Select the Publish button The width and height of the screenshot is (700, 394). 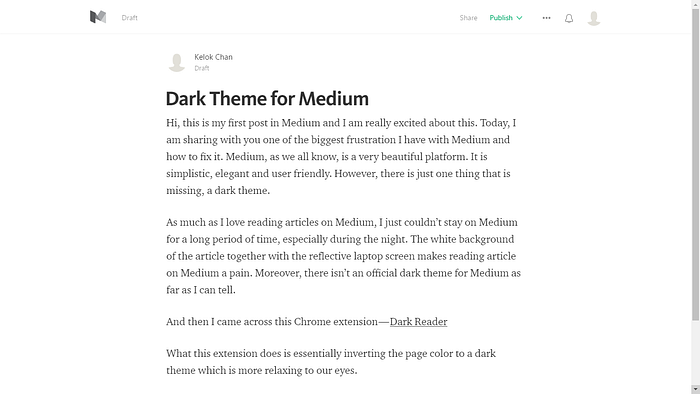click(501, 18)
